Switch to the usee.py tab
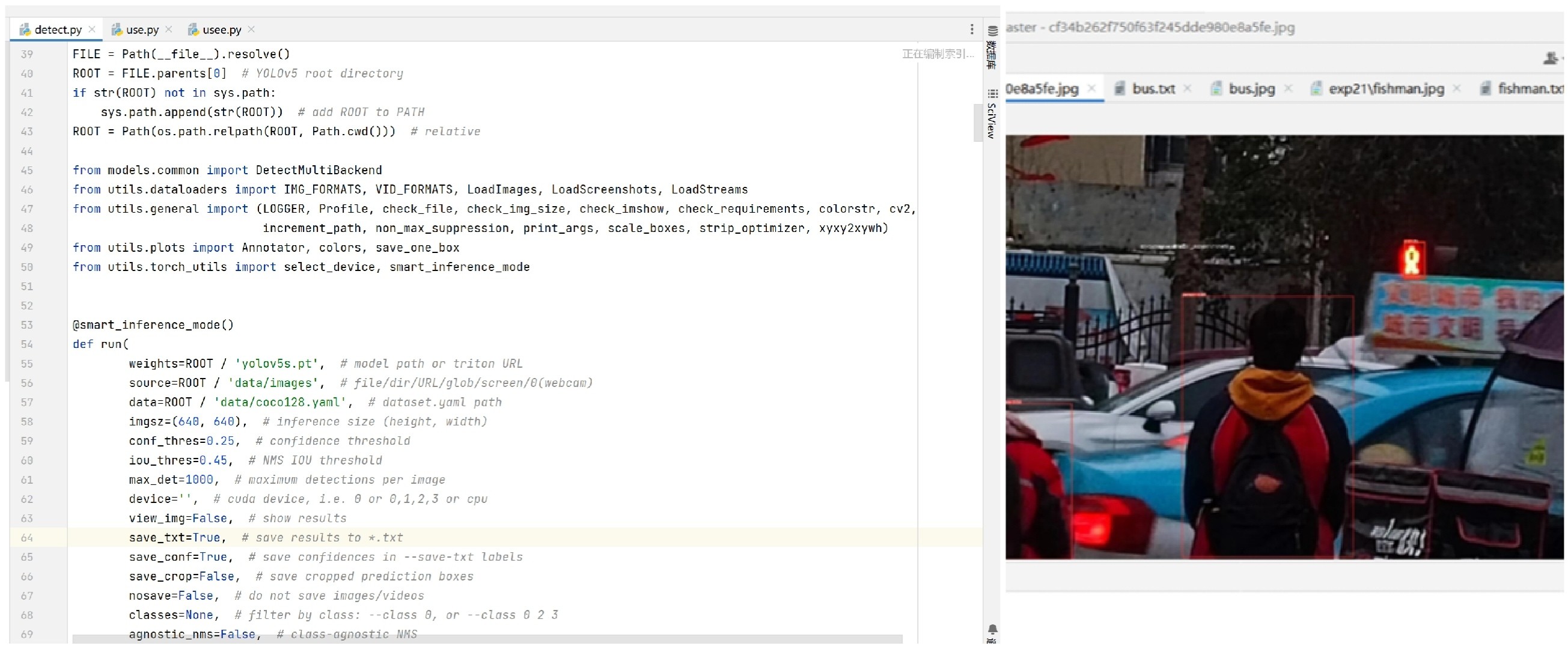Image resolution: width=1568 pixels, height=649 pixels. coord(222,29)
